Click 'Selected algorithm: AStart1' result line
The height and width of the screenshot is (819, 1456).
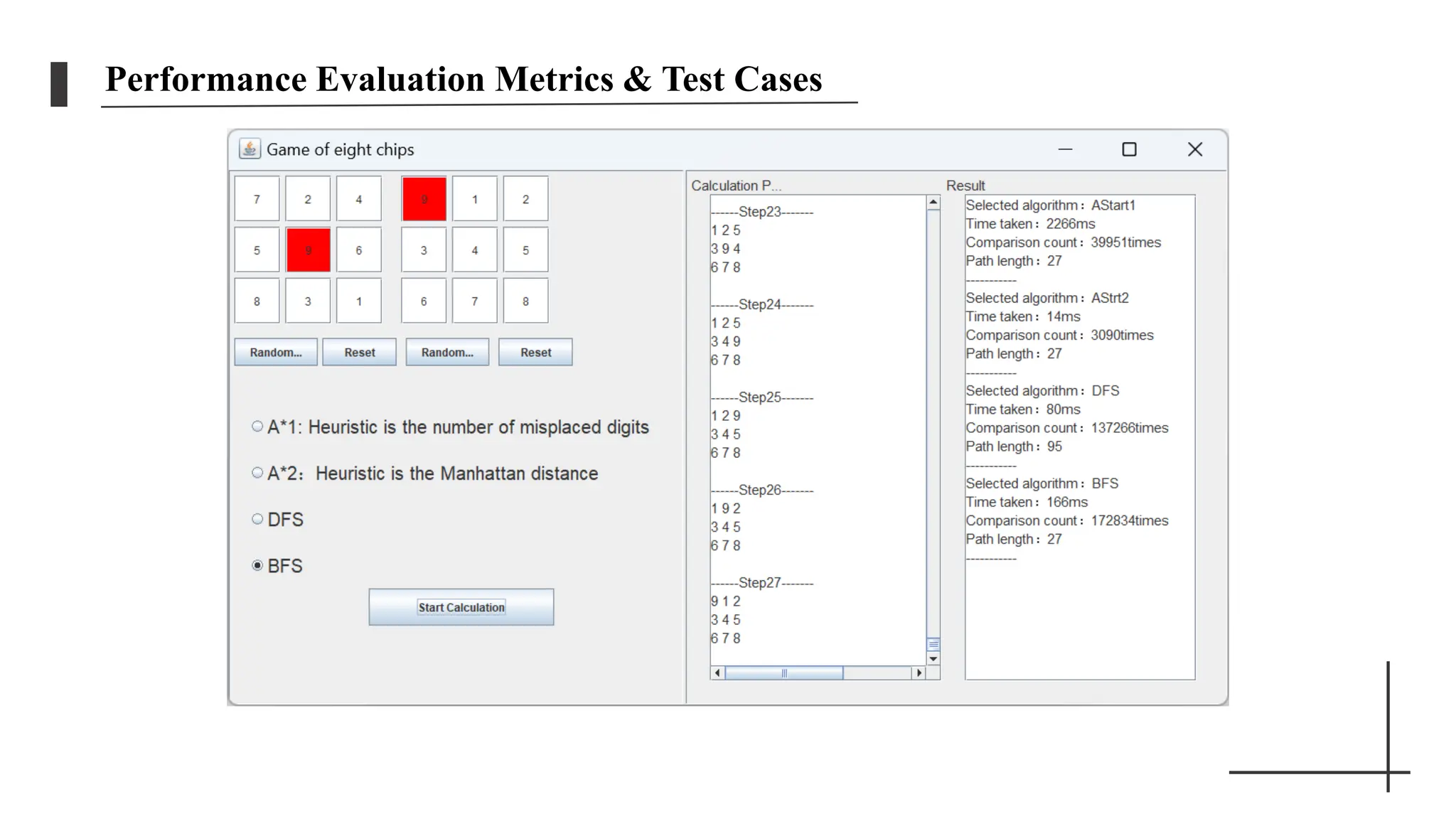[1051, 205]
